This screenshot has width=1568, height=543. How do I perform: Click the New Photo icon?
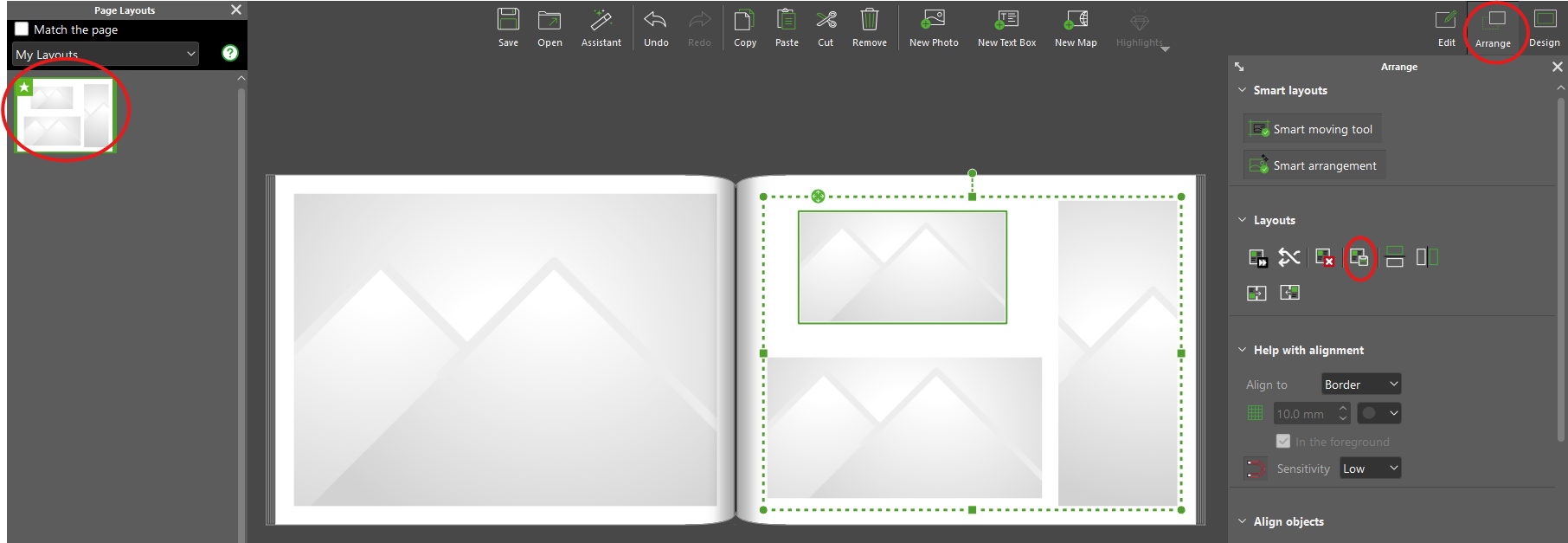pos(933,20)
